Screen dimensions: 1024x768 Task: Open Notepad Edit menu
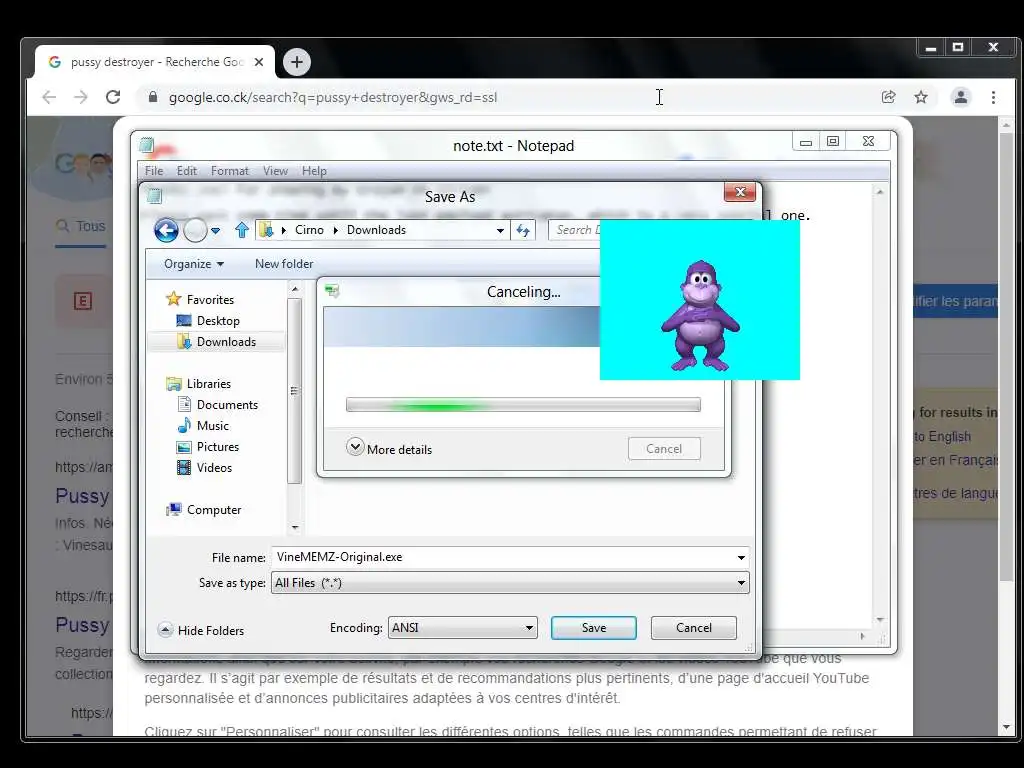click(x=187, y=170)
